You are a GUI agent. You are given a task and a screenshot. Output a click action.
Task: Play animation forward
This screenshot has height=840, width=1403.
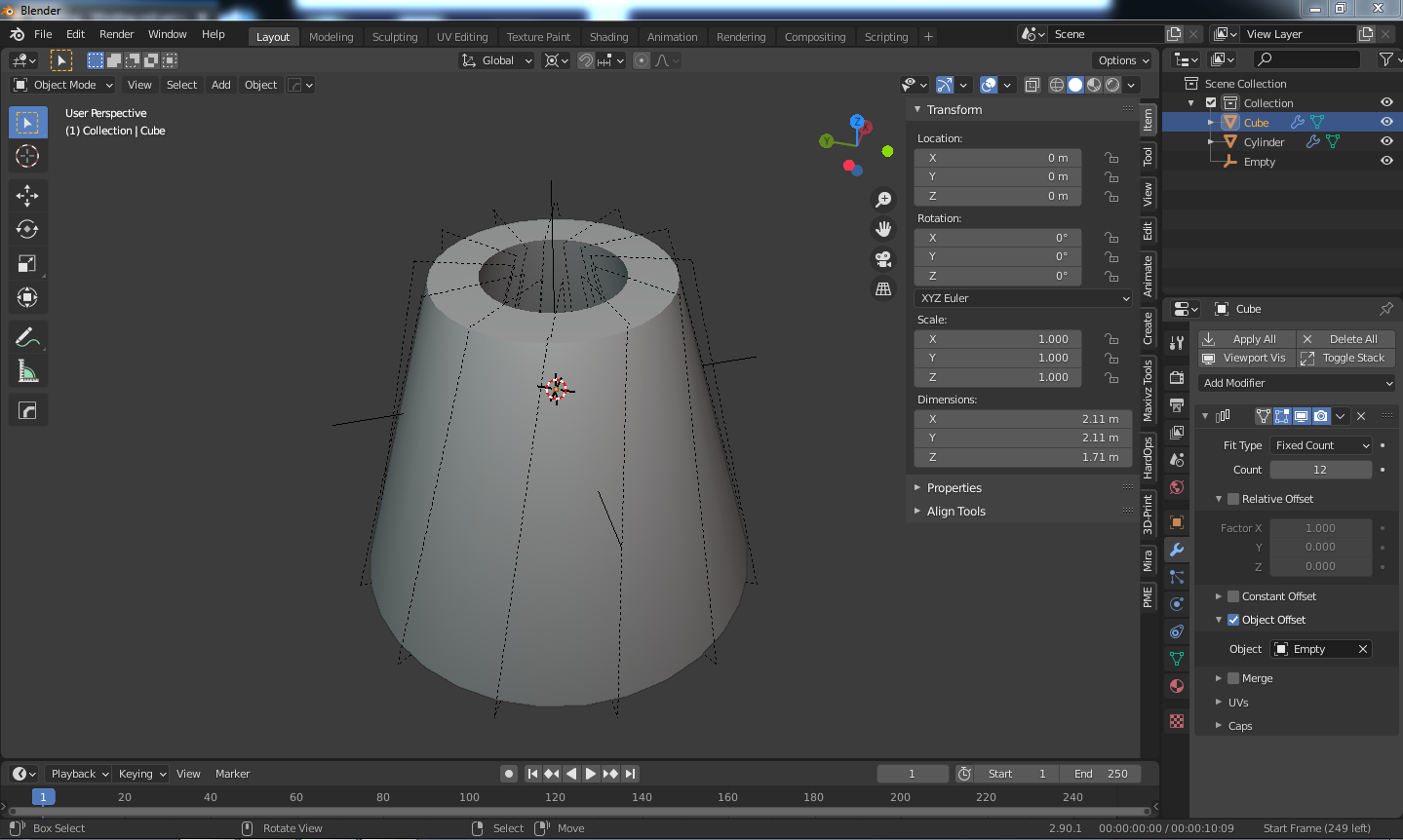tap(591, 774)
